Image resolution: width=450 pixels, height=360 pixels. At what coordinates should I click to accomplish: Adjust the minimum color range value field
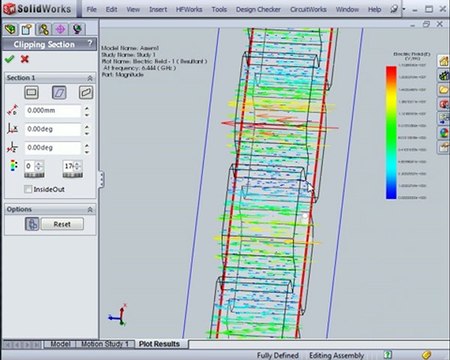click(30, 166)
